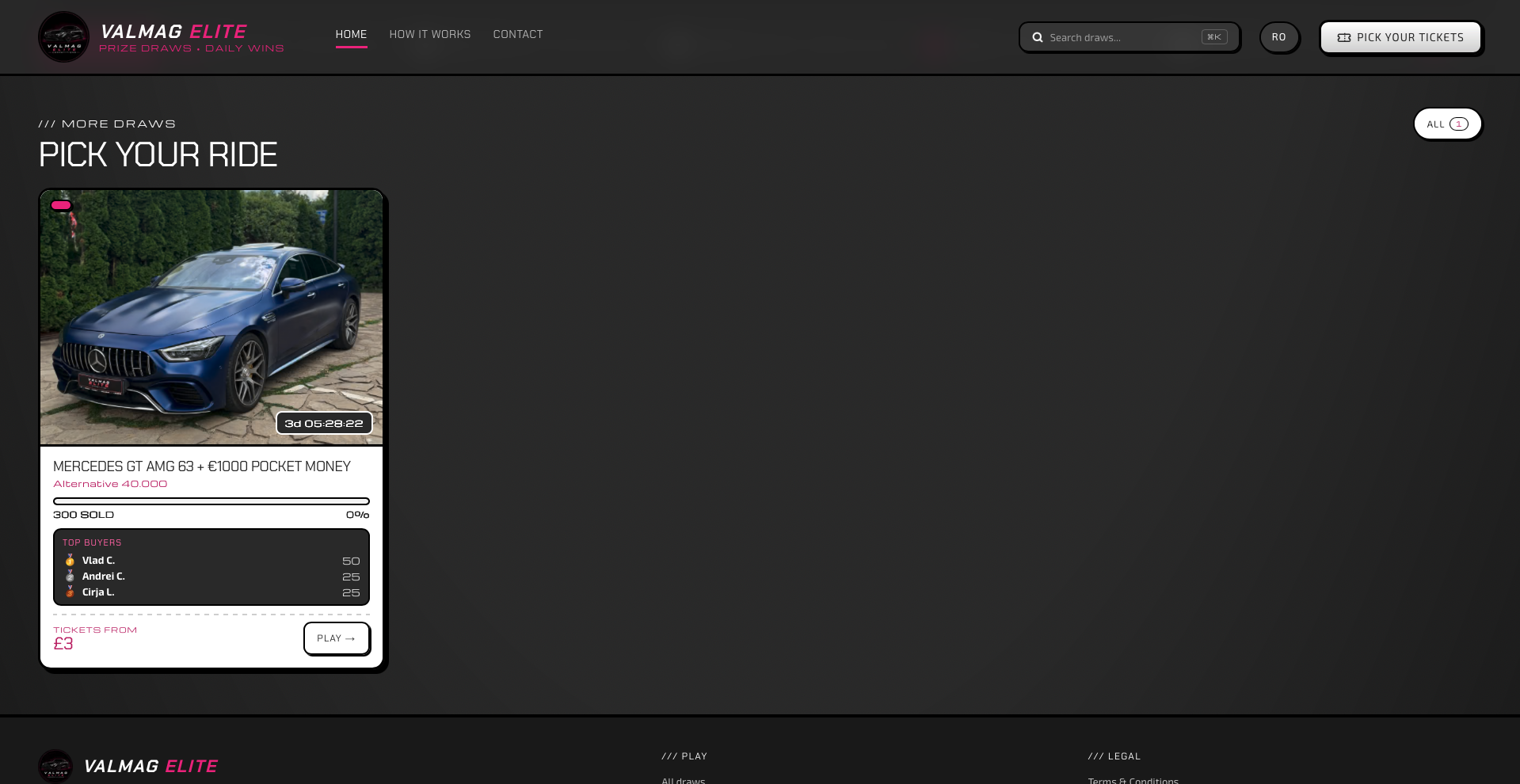
Task: Click the Alternative 40.000 text
Action: coord(110,484)
